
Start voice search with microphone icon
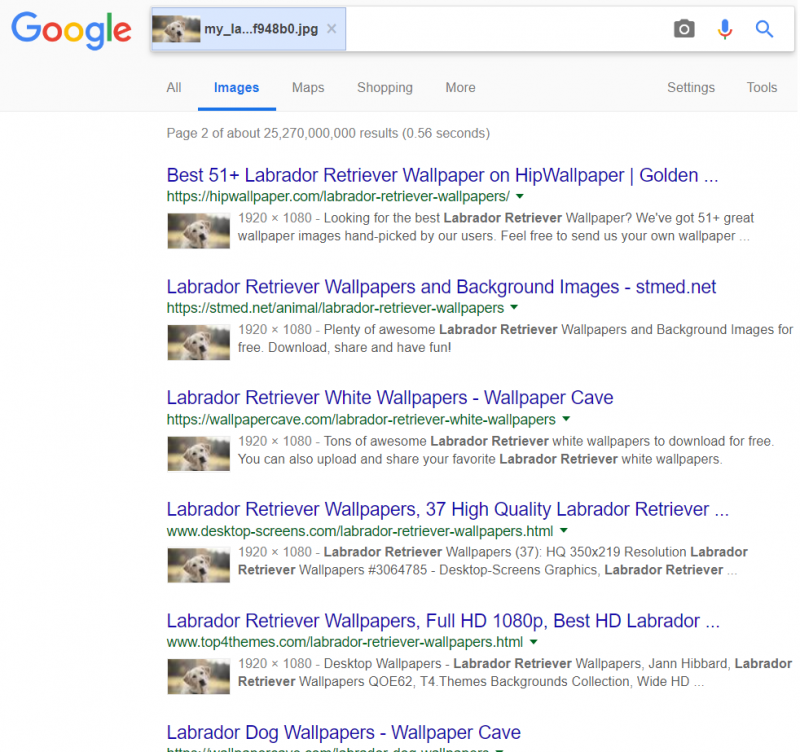724,29
